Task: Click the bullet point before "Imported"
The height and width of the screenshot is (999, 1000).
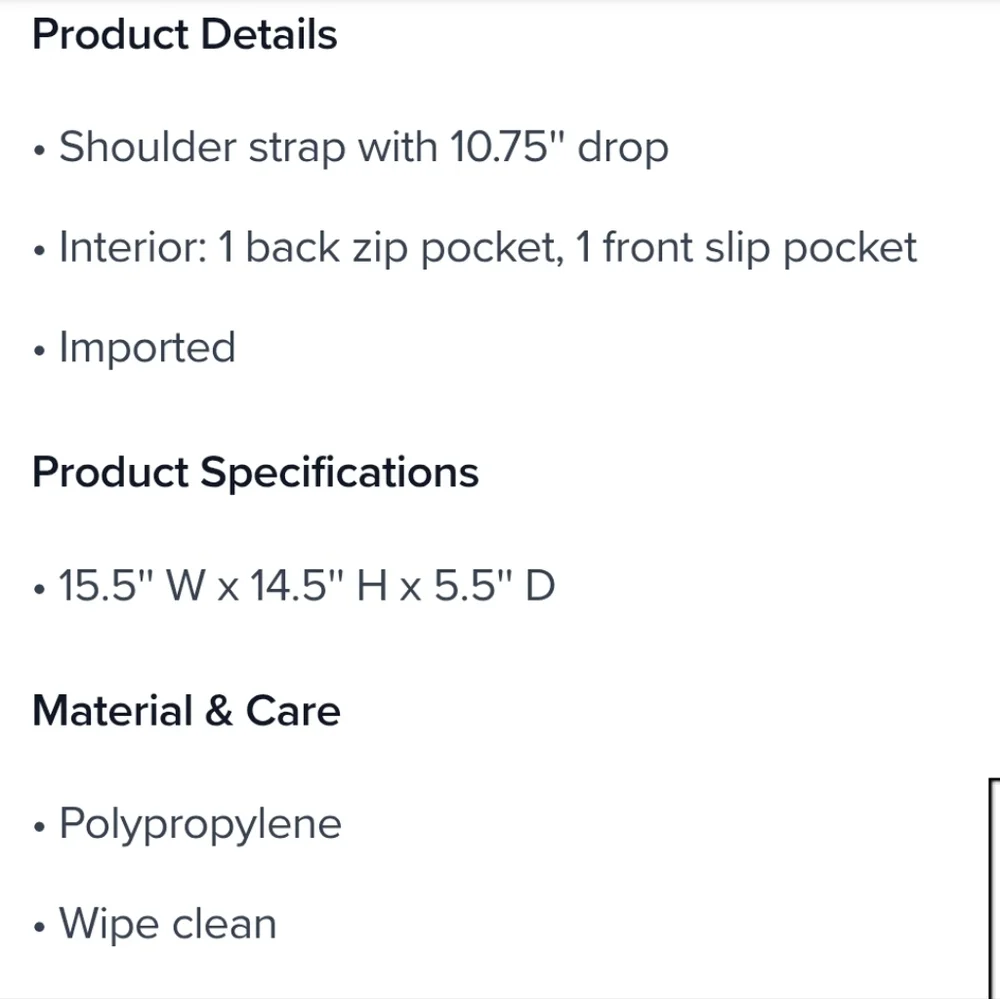Action: (39, 352)
